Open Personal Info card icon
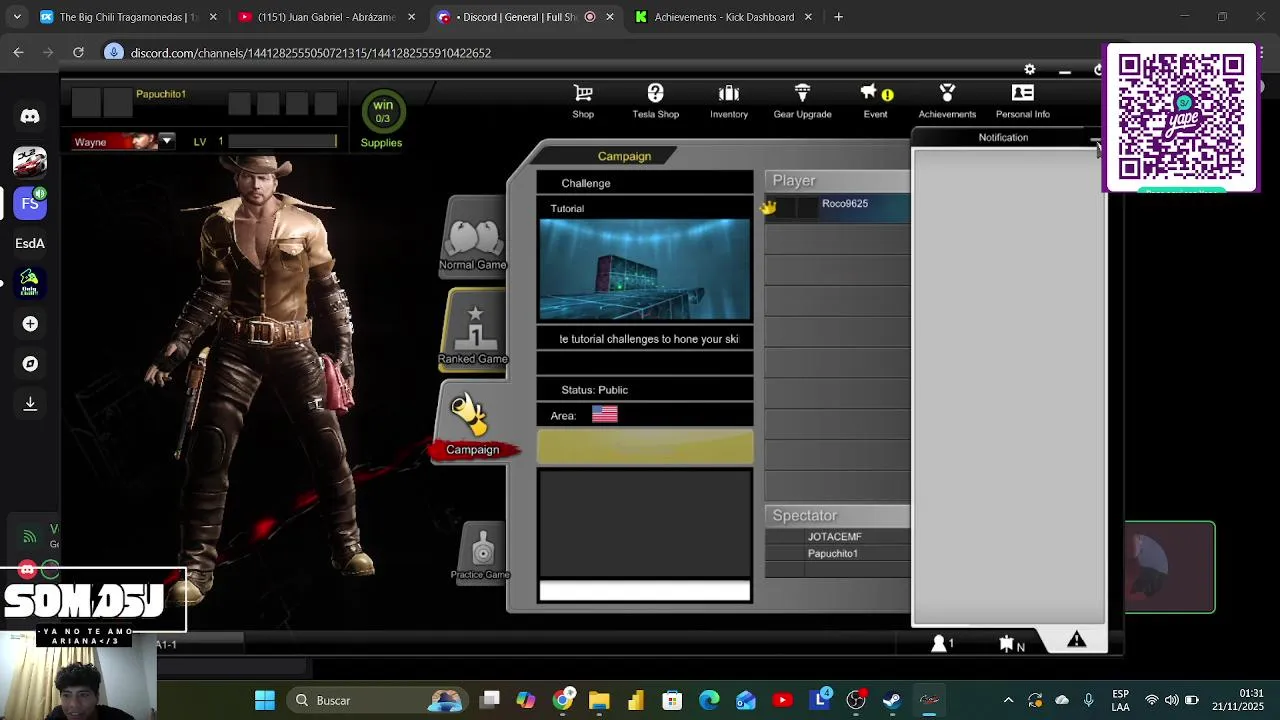This screenshot has width=1280, height=720. (1022, 94)
